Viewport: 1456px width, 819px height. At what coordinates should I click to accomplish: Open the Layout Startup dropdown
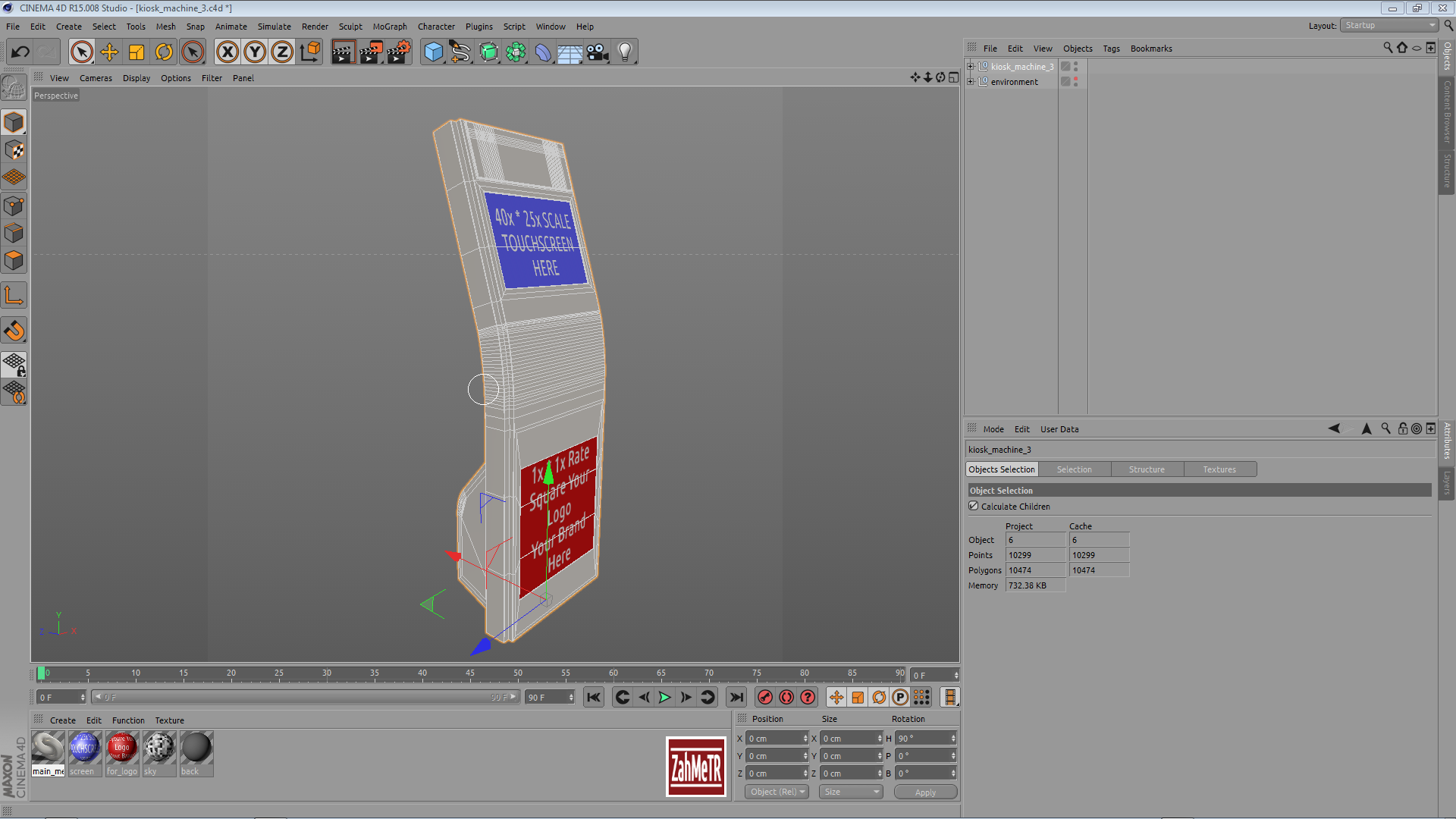tap(1390, 26)
